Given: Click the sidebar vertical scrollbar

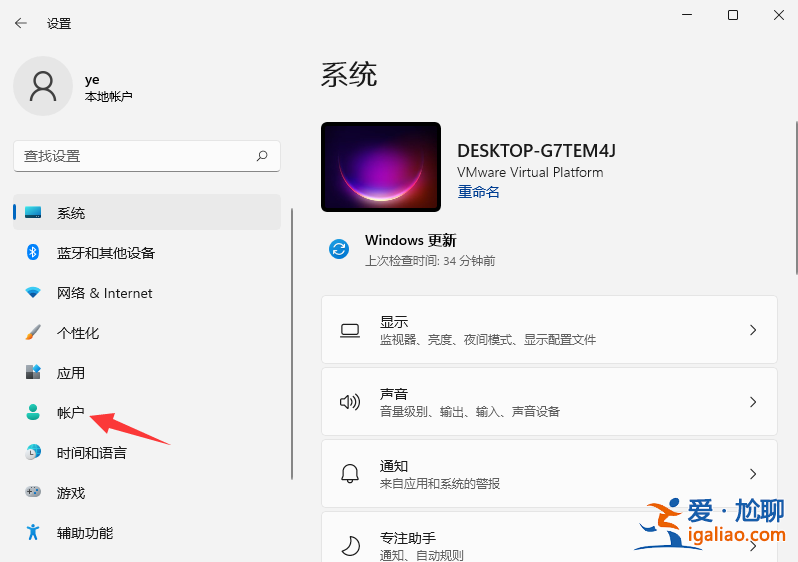Looking at the screenshot, I should pos(292,344).
